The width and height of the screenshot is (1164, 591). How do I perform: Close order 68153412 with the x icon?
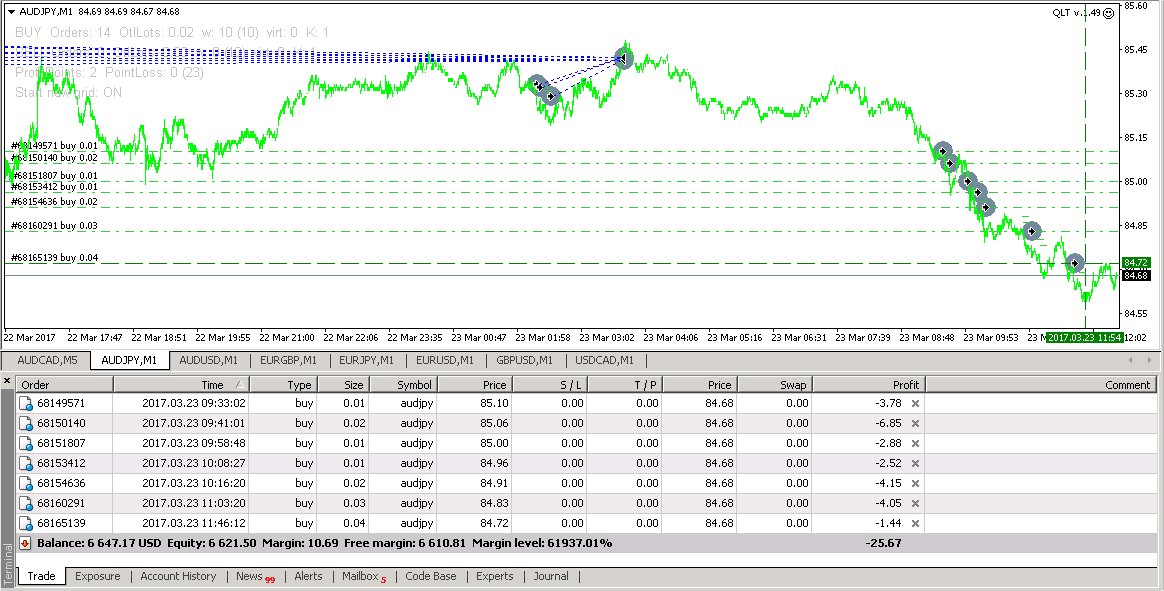pos(915,463)
